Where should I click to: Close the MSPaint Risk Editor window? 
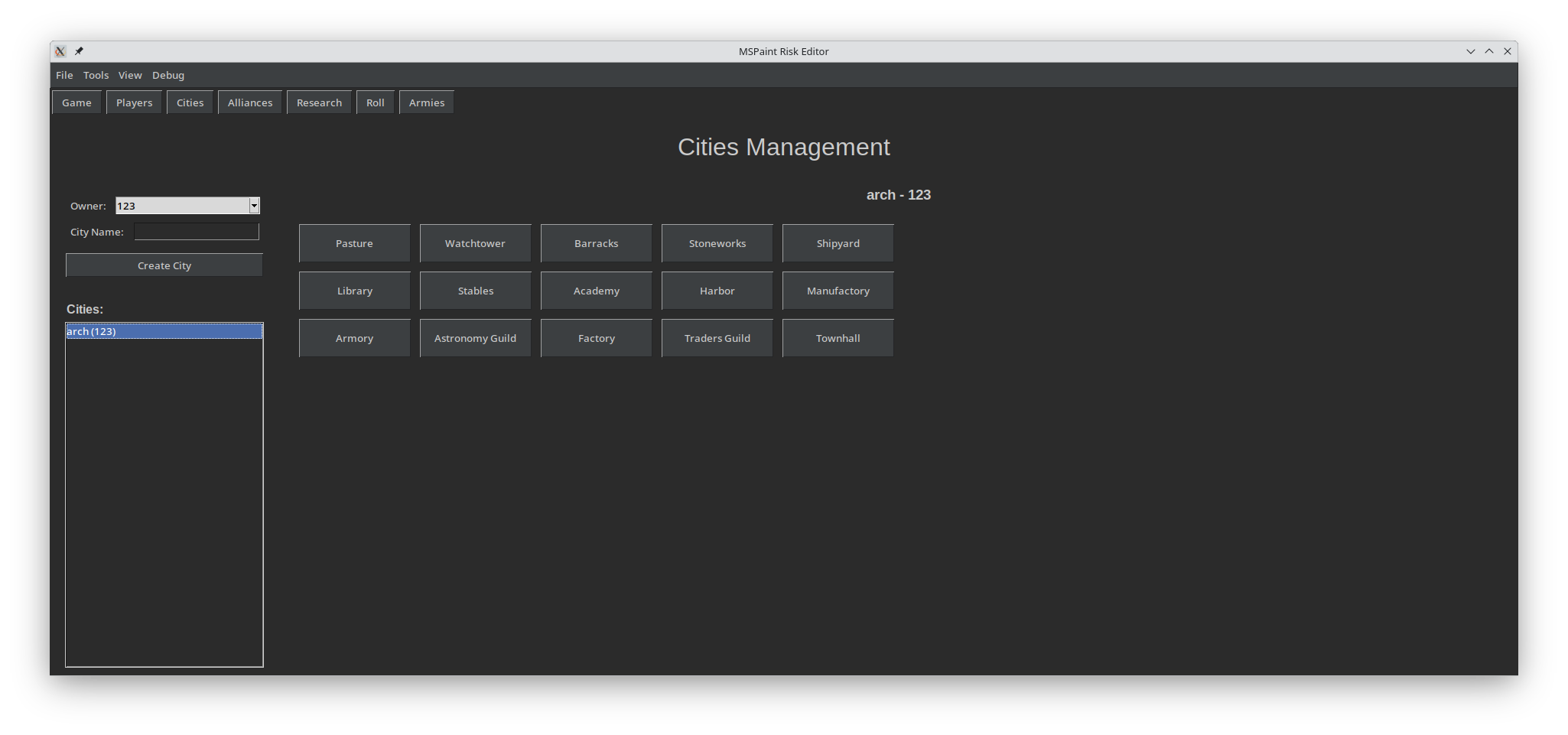point(1508,51)
